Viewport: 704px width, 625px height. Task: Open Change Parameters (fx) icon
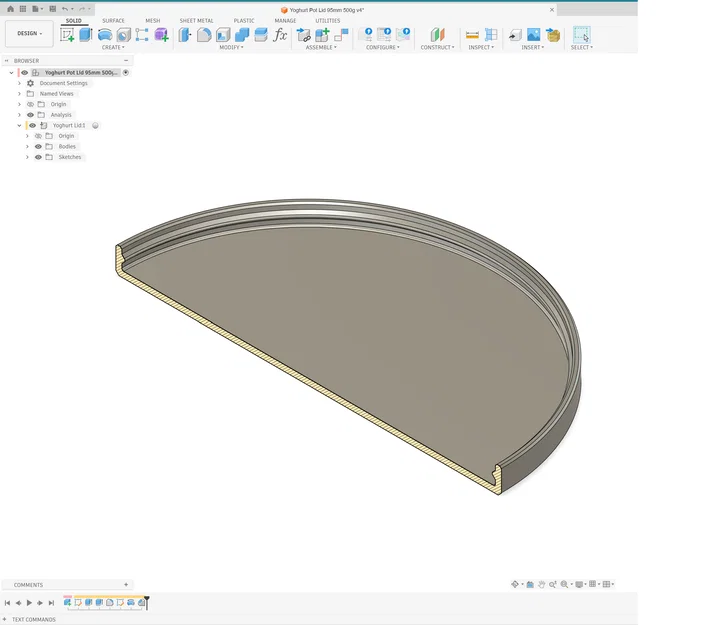click(x=280, y=35)
